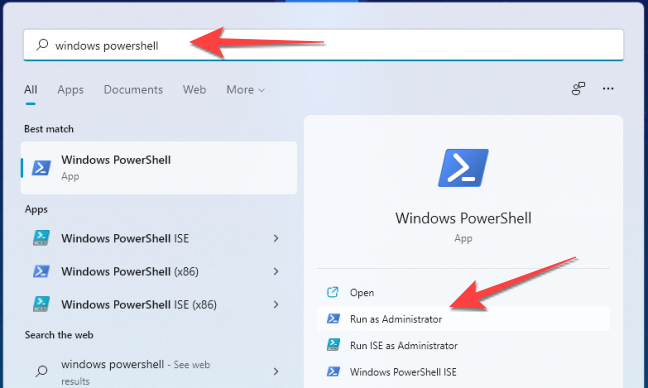Click the Open external-link icon
Image resolution: width=648 pixels, height=388 pixels.
pos(333,292)
